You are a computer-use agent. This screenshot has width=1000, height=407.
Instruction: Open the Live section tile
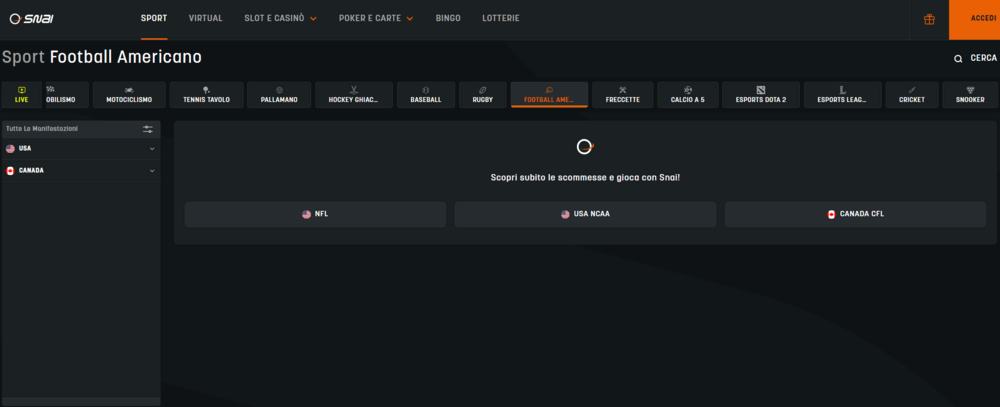(22, 94)
